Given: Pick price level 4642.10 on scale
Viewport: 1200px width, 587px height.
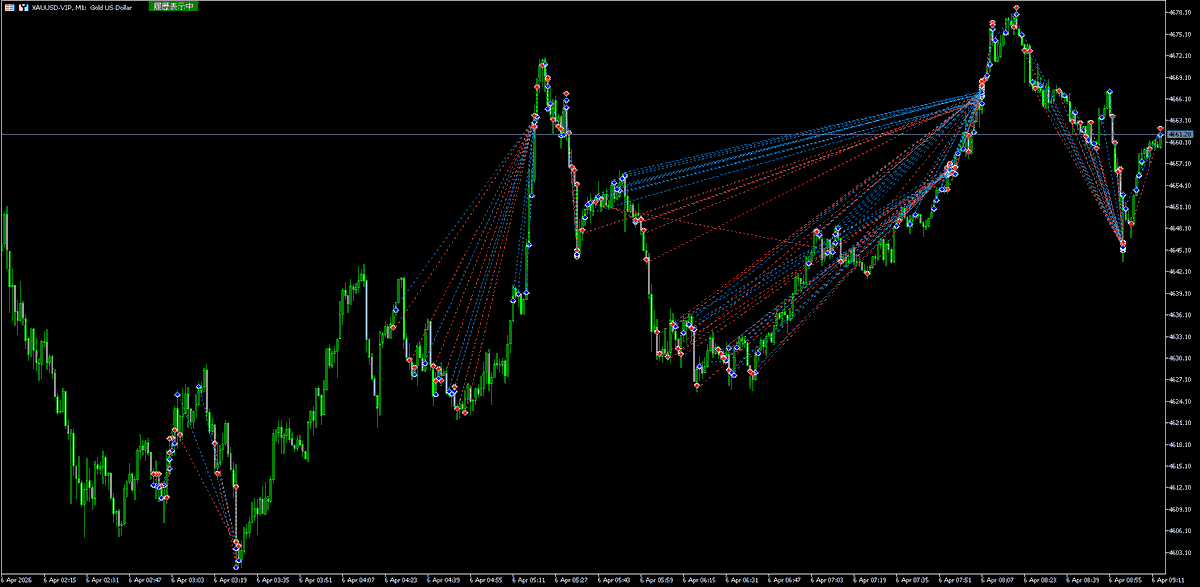Looking at the screenshot, I should 1180,271.
